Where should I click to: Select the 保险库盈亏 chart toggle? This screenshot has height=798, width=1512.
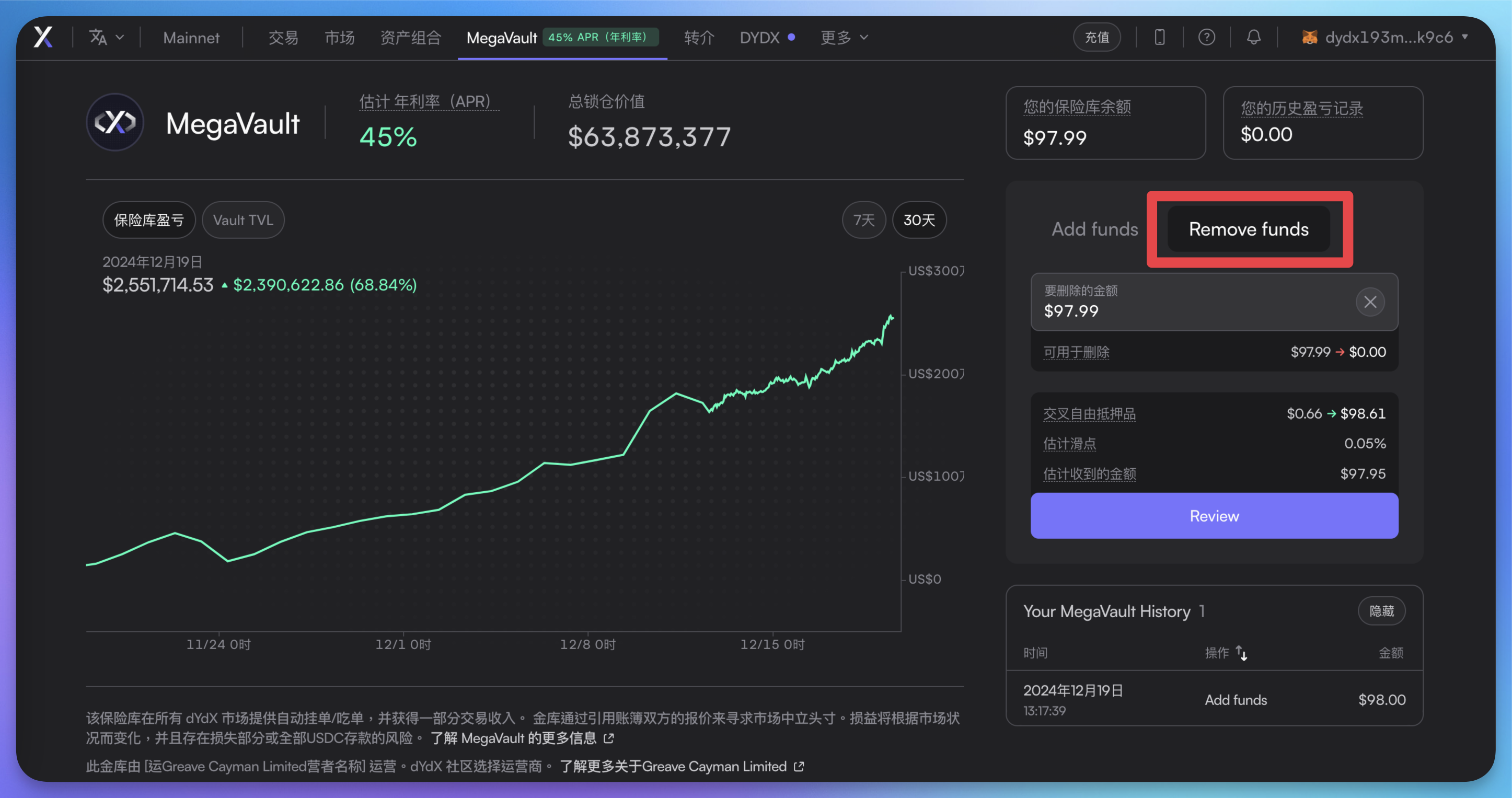(x=149, y=220)
